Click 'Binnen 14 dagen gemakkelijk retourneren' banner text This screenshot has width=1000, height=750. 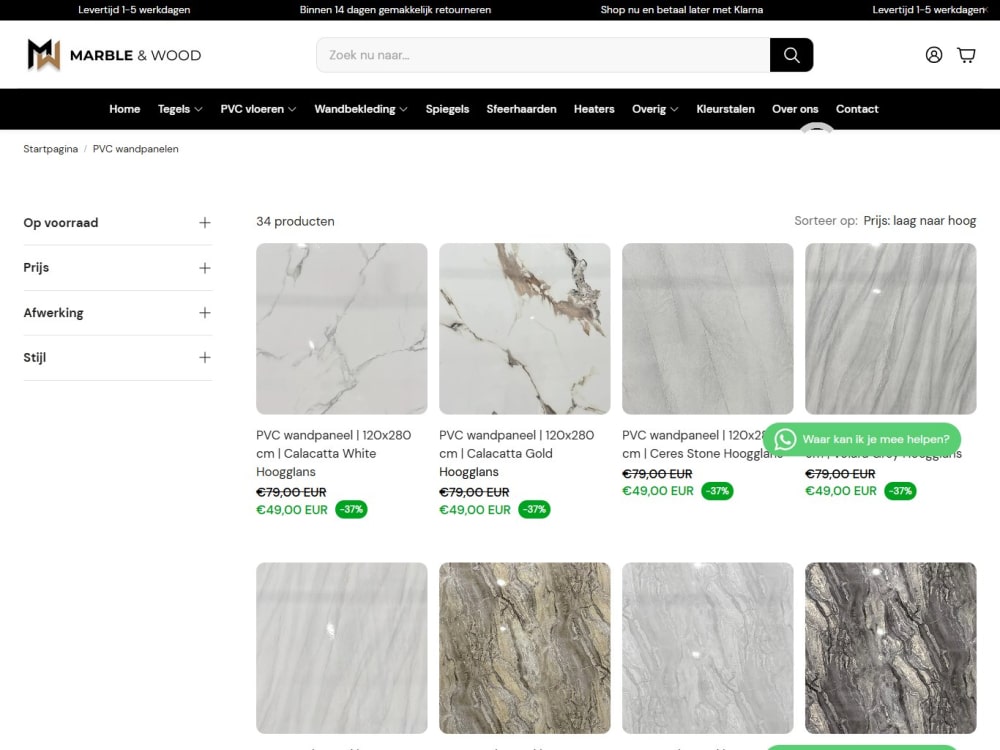point(395,10)
